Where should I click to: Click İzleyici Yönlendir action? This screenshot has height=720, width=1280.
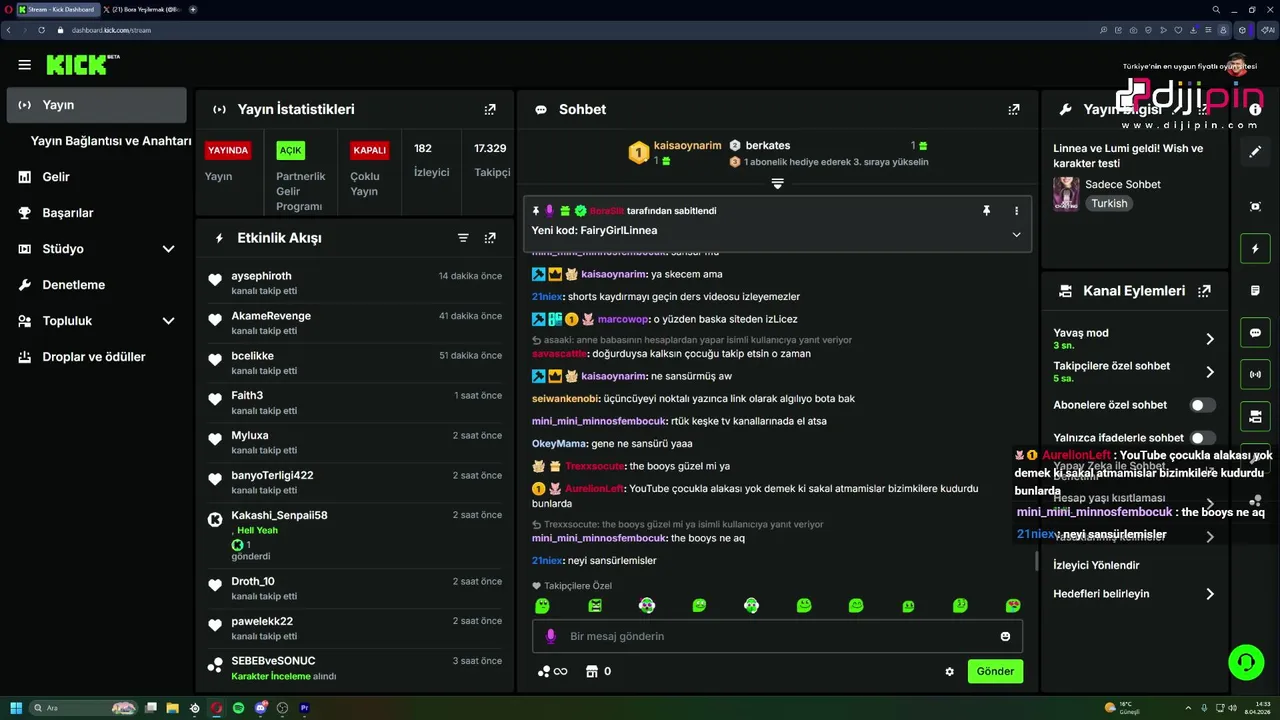1096,565
